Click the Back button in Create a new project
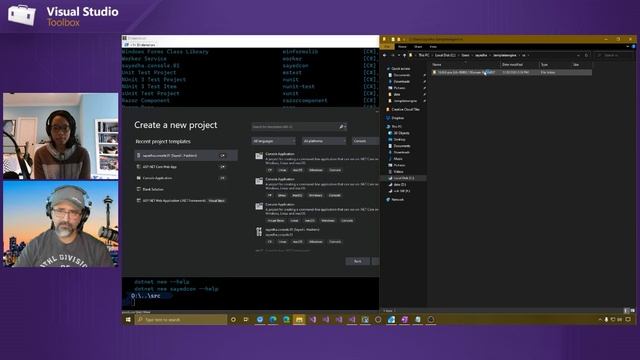The image size is (640, 360). pos(358,261)
